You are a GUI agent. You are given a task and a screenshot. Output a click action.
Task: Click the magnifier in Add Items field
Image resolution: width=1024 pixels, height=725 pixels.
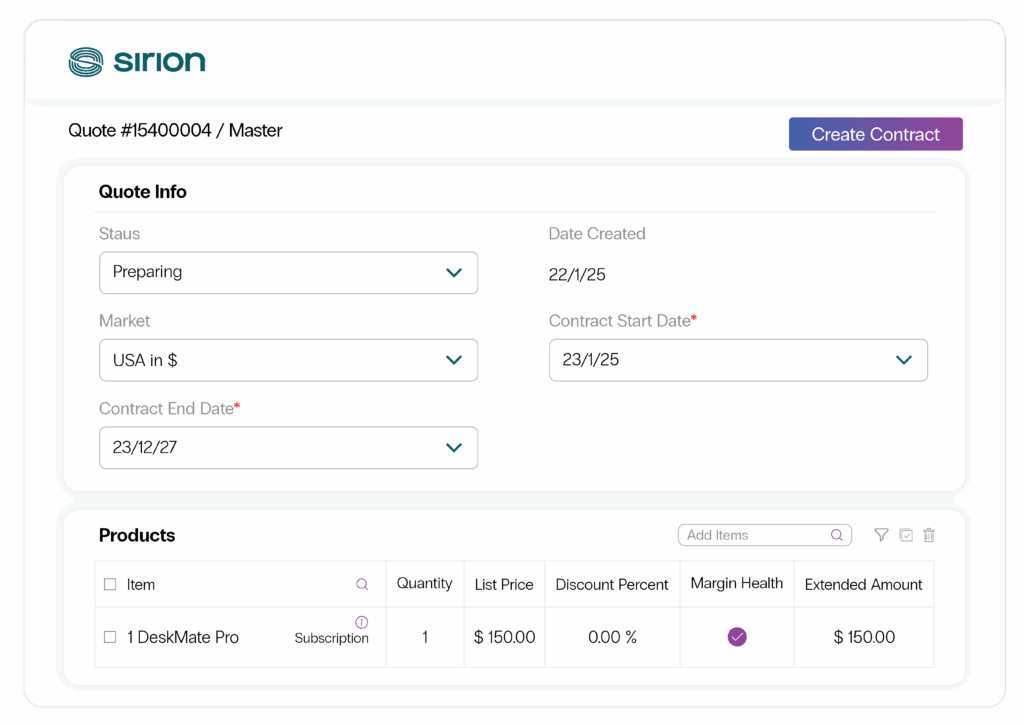837,535
